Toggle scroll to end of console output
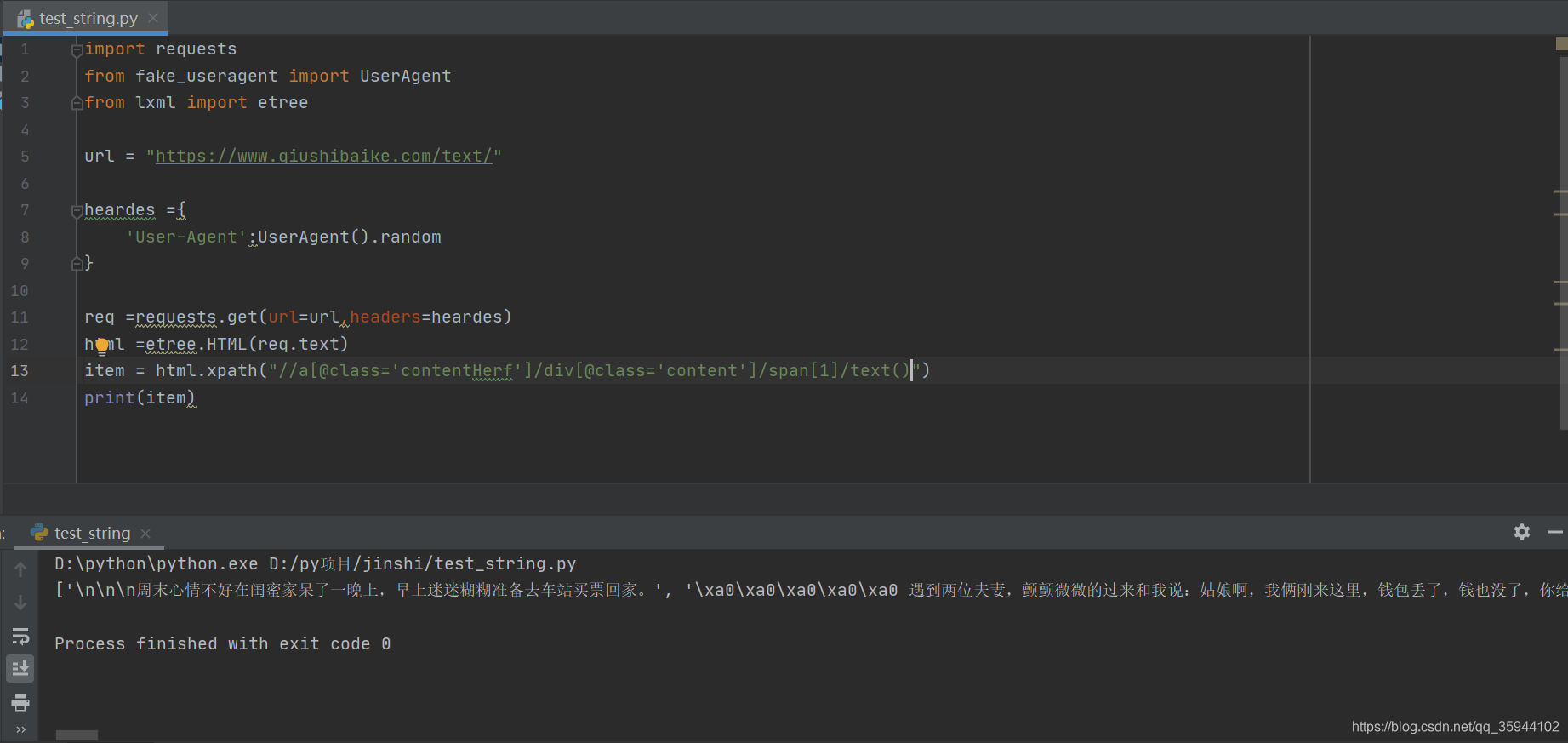The height and width of the screenshot is (743, 1568). tap(20, 669)
